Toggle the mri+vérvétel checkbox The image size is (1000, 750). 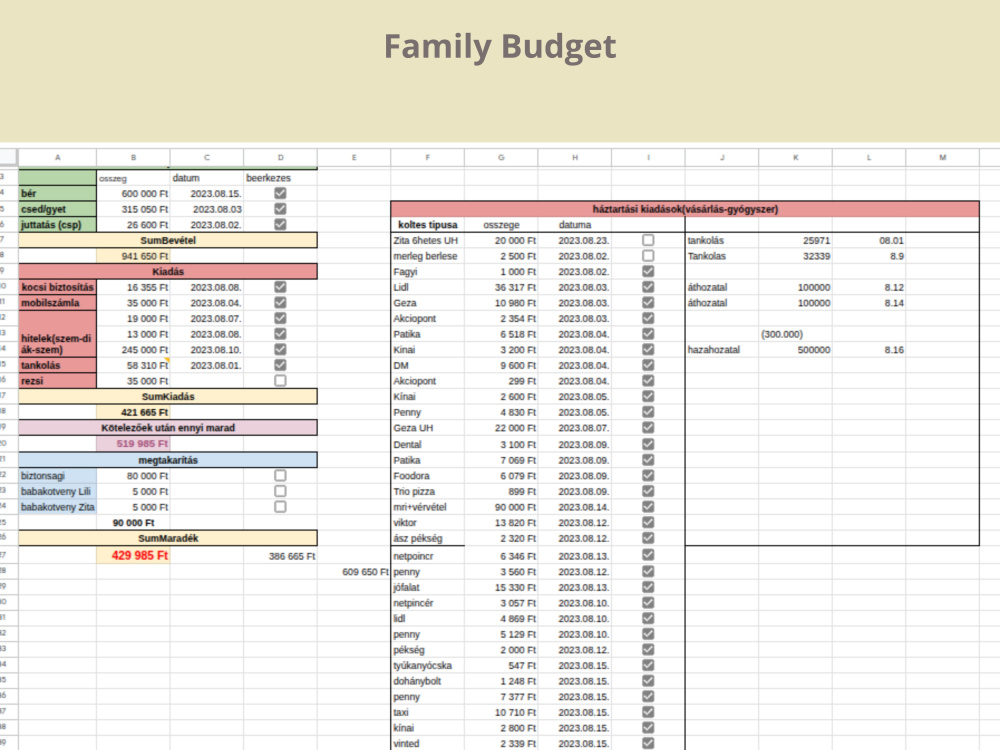click(648, 507)
